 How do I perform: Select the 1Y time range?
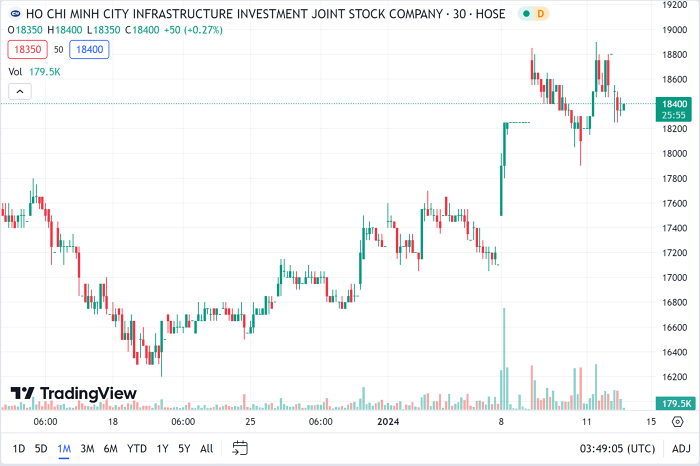pos(162,449)
